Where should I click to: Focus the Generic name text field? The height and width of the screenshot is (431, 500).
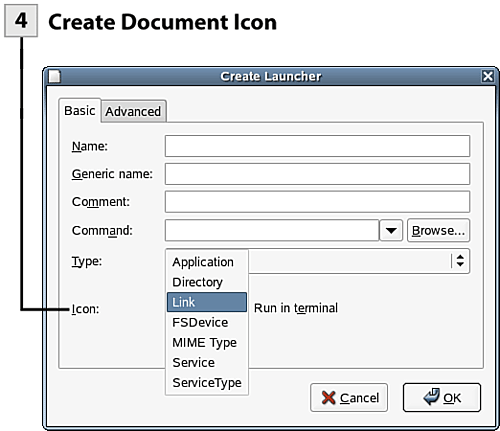[x=317, y=174]
